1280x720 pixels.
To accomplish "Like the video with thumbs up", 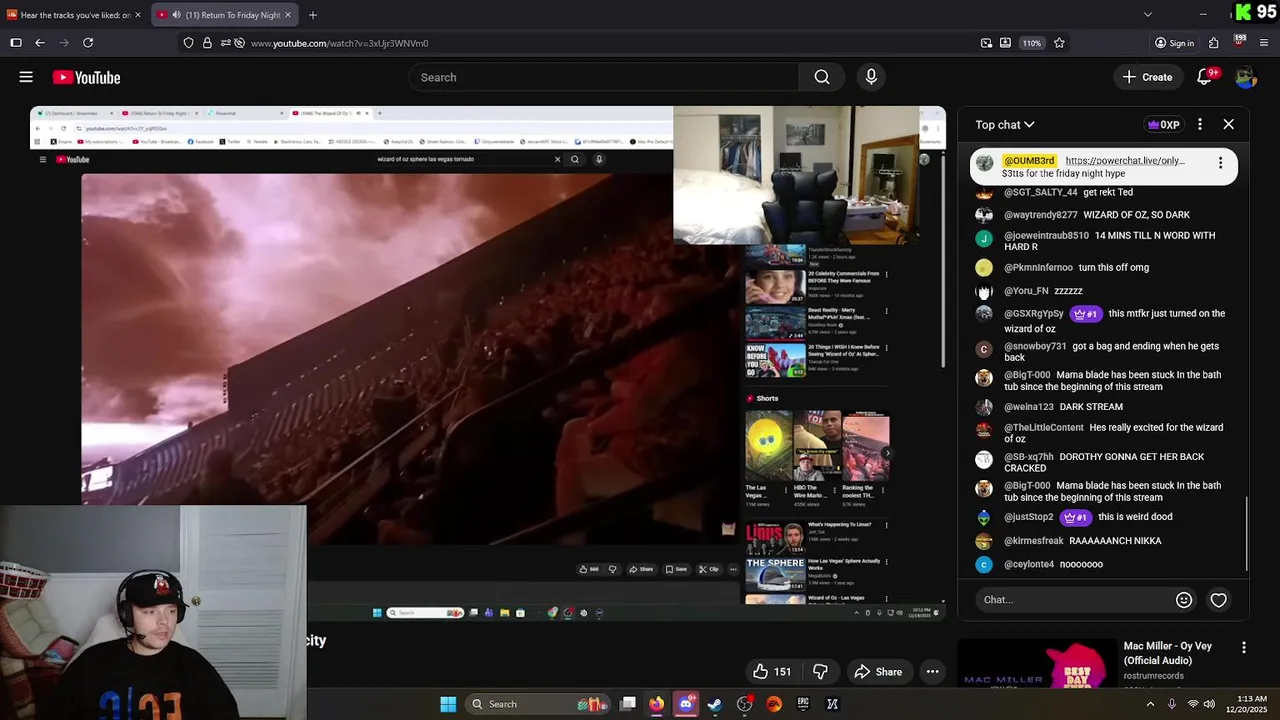I will click(x=771, y=672).
